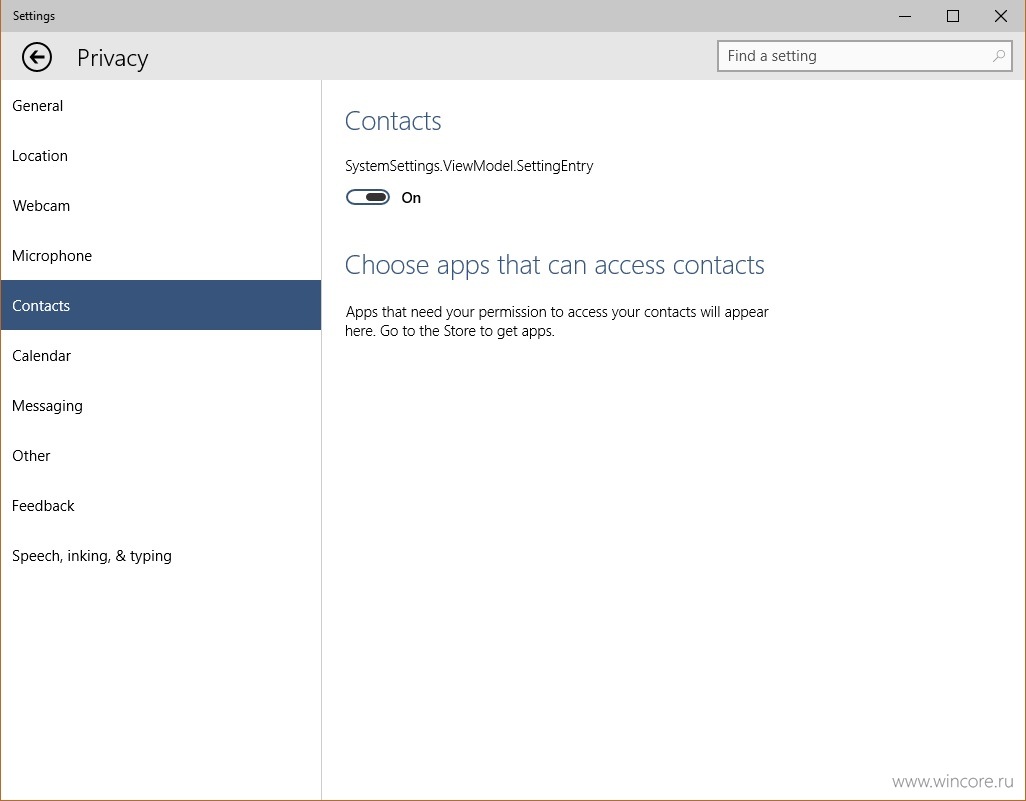Maximize the Settings window

click(953, 16)
